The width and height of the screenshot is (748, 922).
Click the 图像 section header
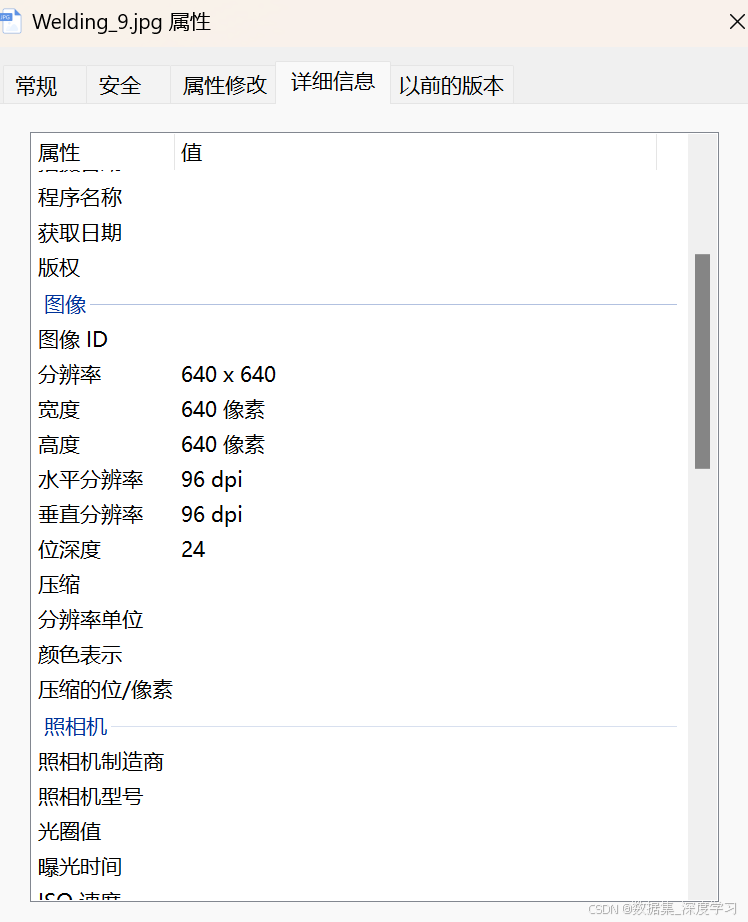(x=65, y=305)
